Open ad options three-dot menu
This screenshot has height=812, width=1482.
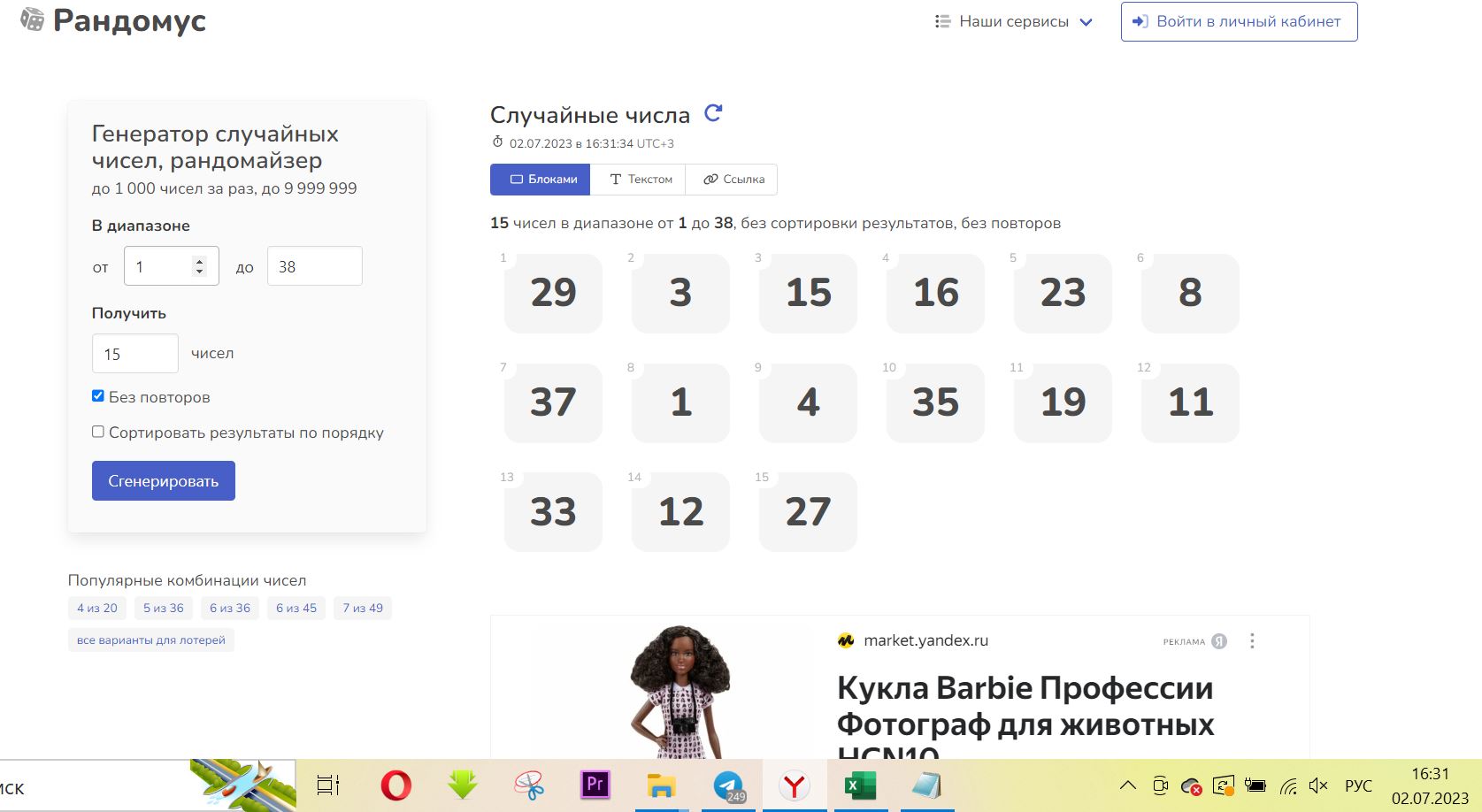coord(1252,641)
